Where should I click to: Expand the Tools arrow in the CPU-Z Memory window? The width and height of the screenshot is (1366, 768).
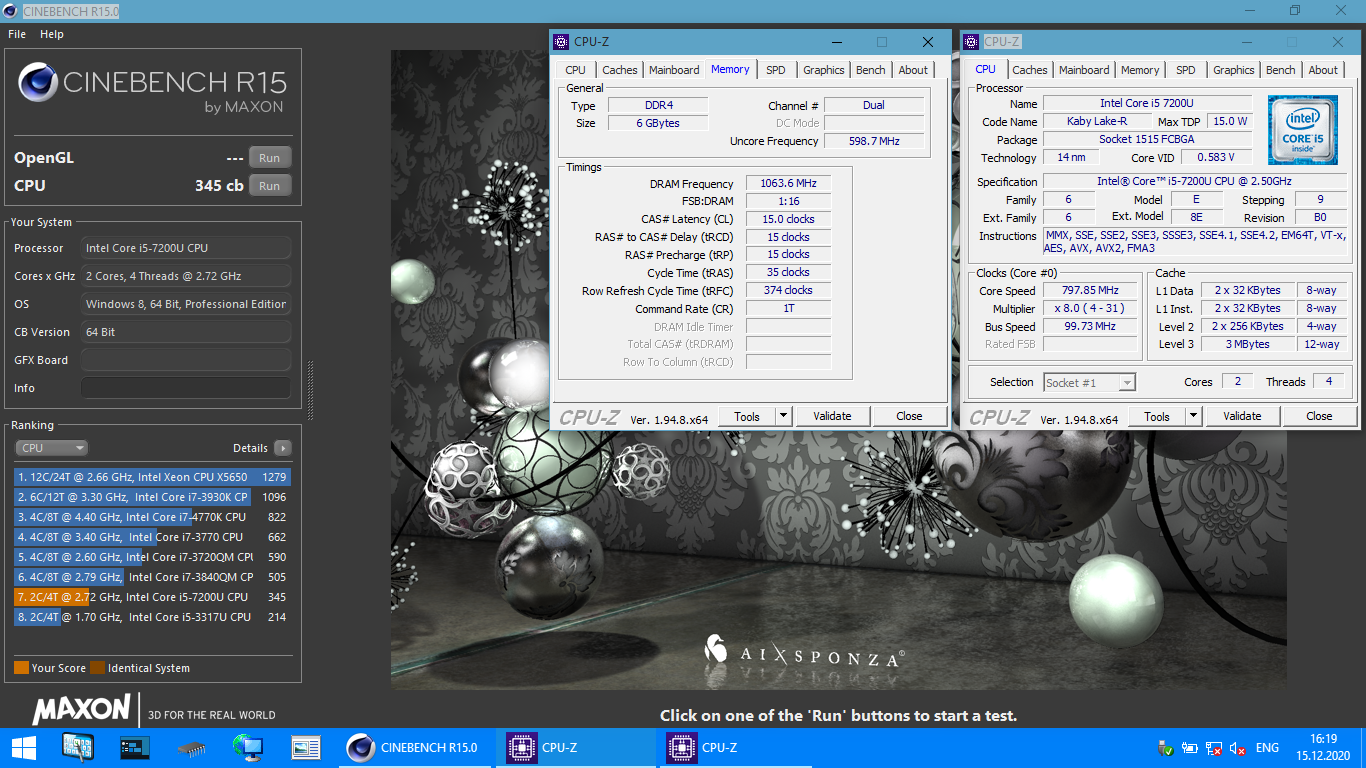click(783, 417)
